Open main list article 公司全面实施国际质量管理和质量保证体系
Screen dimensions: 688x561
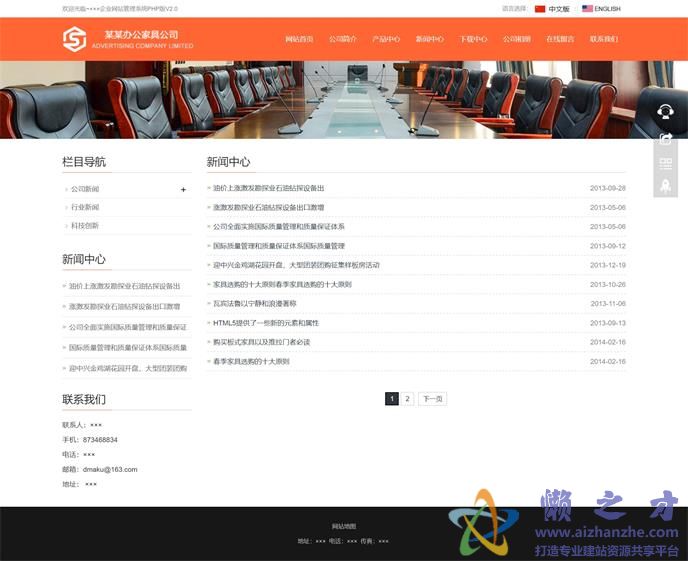tap(279, 227)
